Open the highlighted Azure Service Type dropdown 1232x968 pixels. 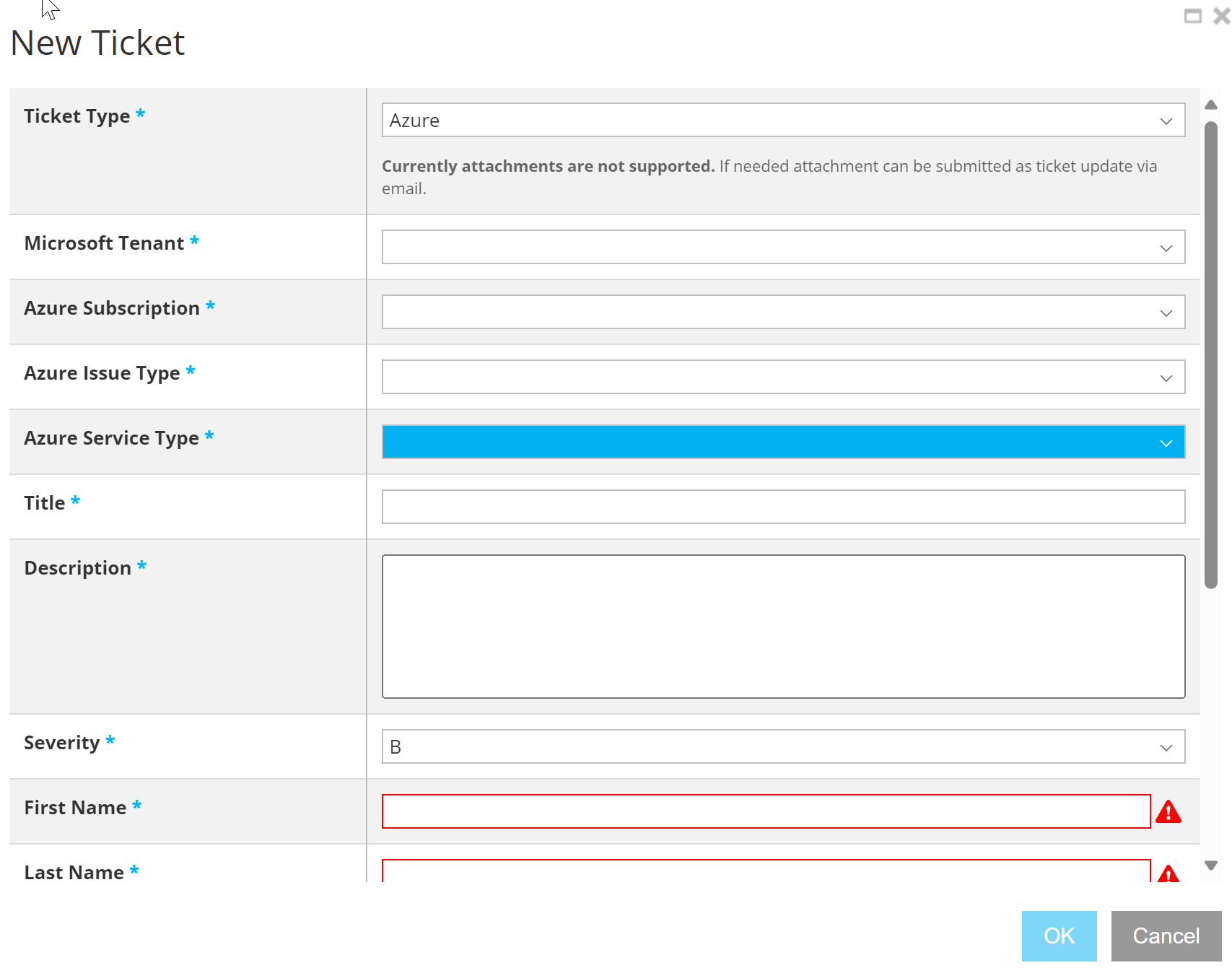pyautogui.click(x=783, y=442)
